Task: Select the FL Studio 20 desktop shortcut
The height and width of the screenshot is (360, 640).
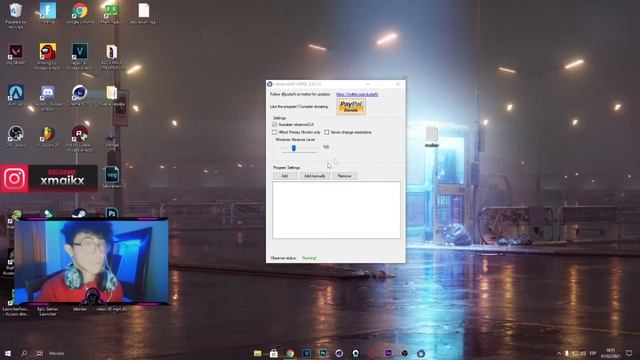Action: coord(48,136)
